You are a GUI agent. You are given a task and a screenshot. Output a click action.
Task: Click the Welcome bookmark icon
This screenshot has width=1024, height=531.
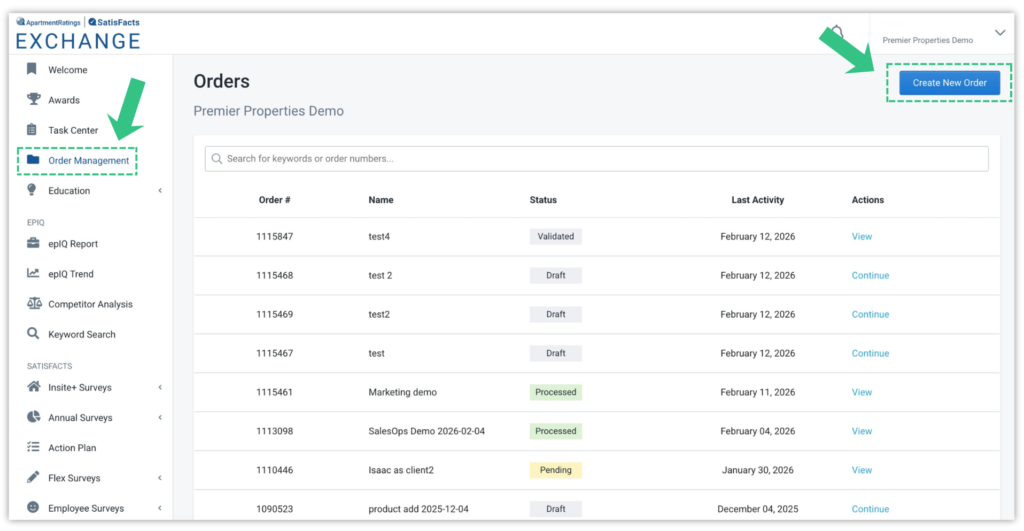point(33,70)
